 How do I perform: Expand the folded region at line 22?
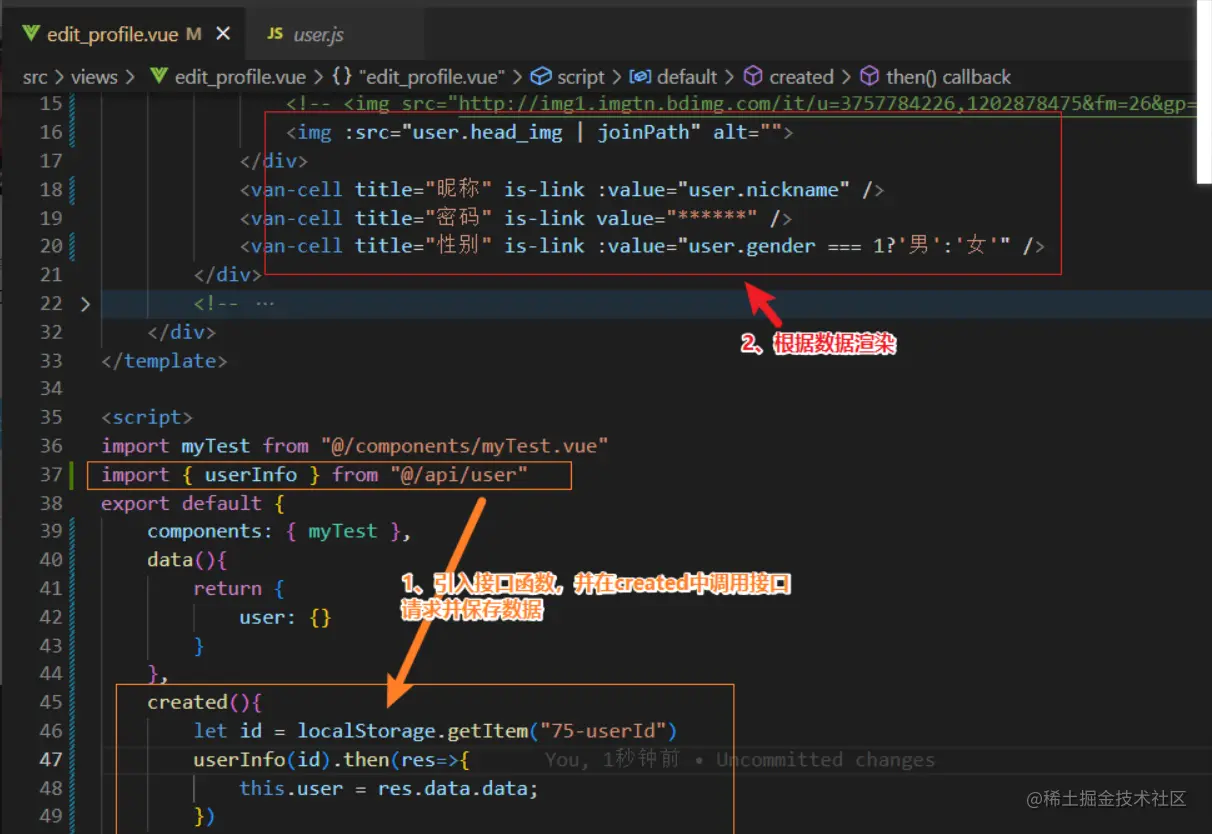pos(85,303)
